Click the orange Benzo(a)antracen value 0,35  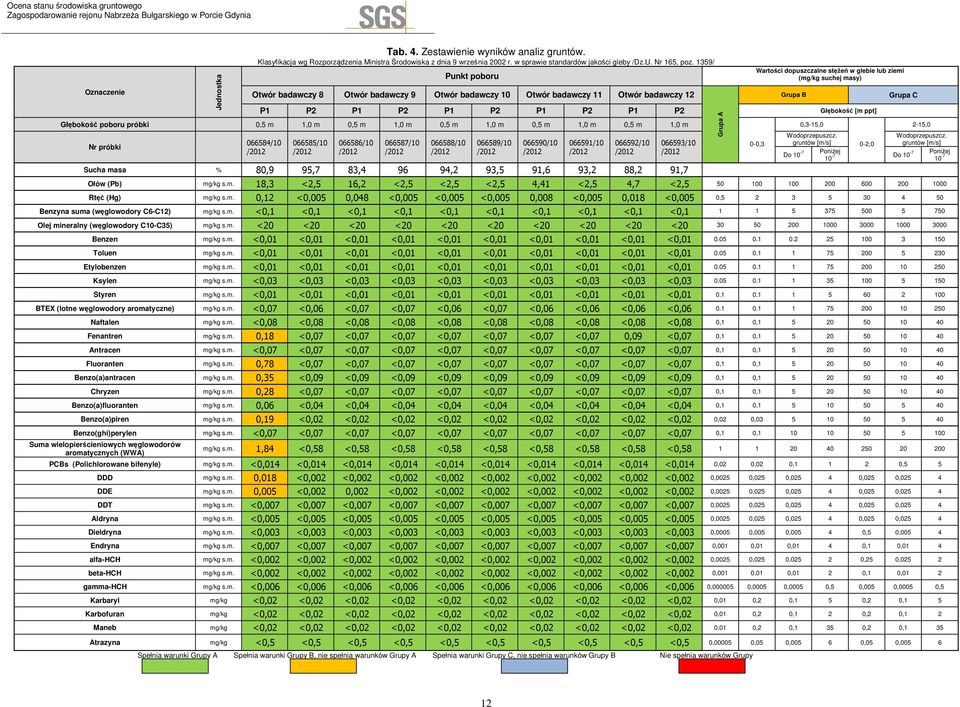pyautogui.click(x=264, y=378)
